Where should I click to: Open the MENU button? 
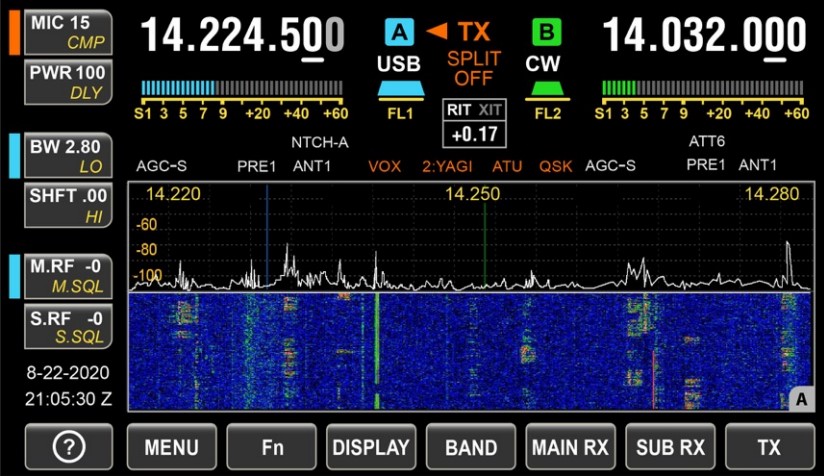point(171,447)
